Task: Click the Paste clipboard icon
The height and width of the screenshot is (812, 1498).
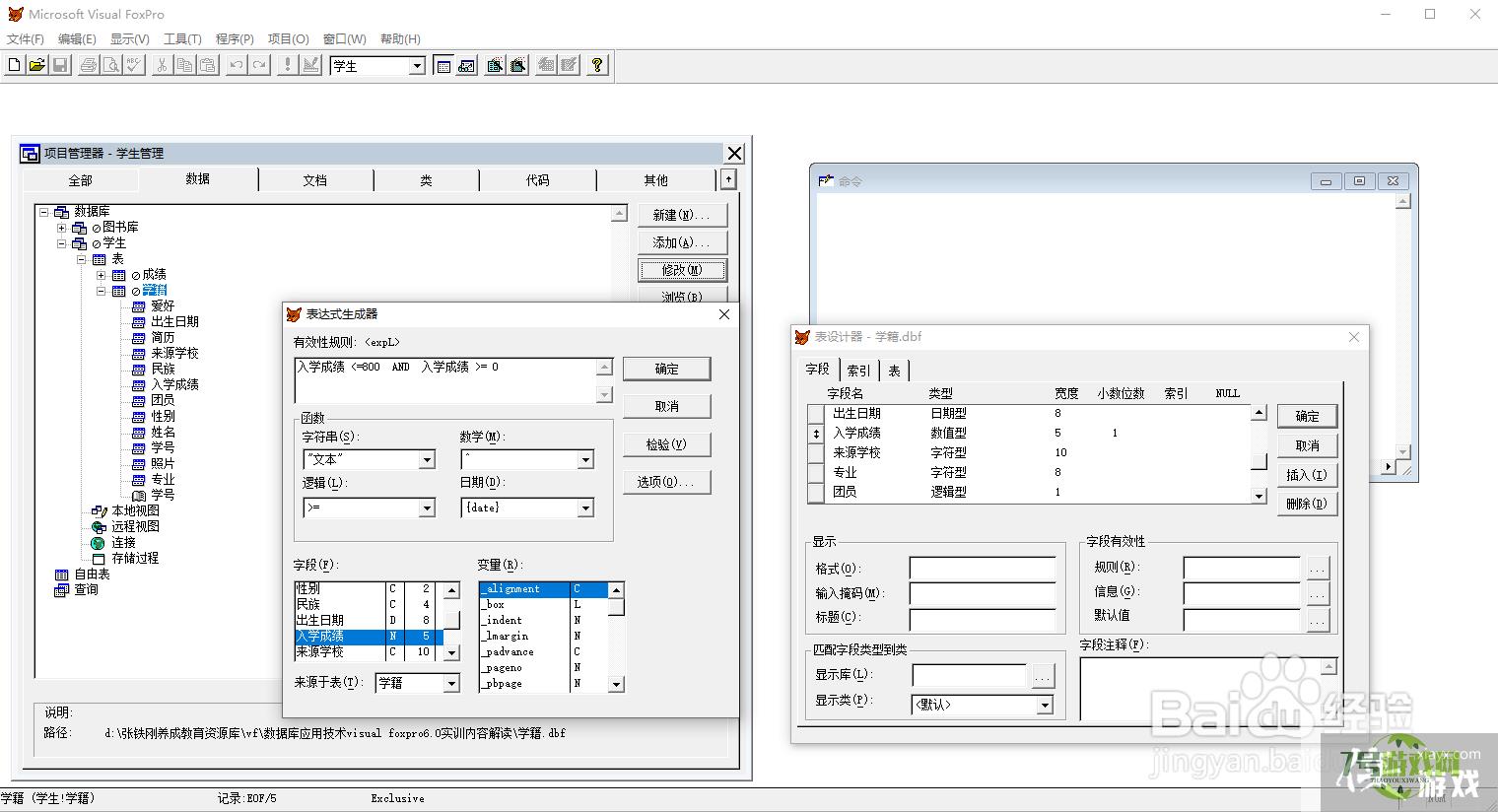Action: [208, 65]
